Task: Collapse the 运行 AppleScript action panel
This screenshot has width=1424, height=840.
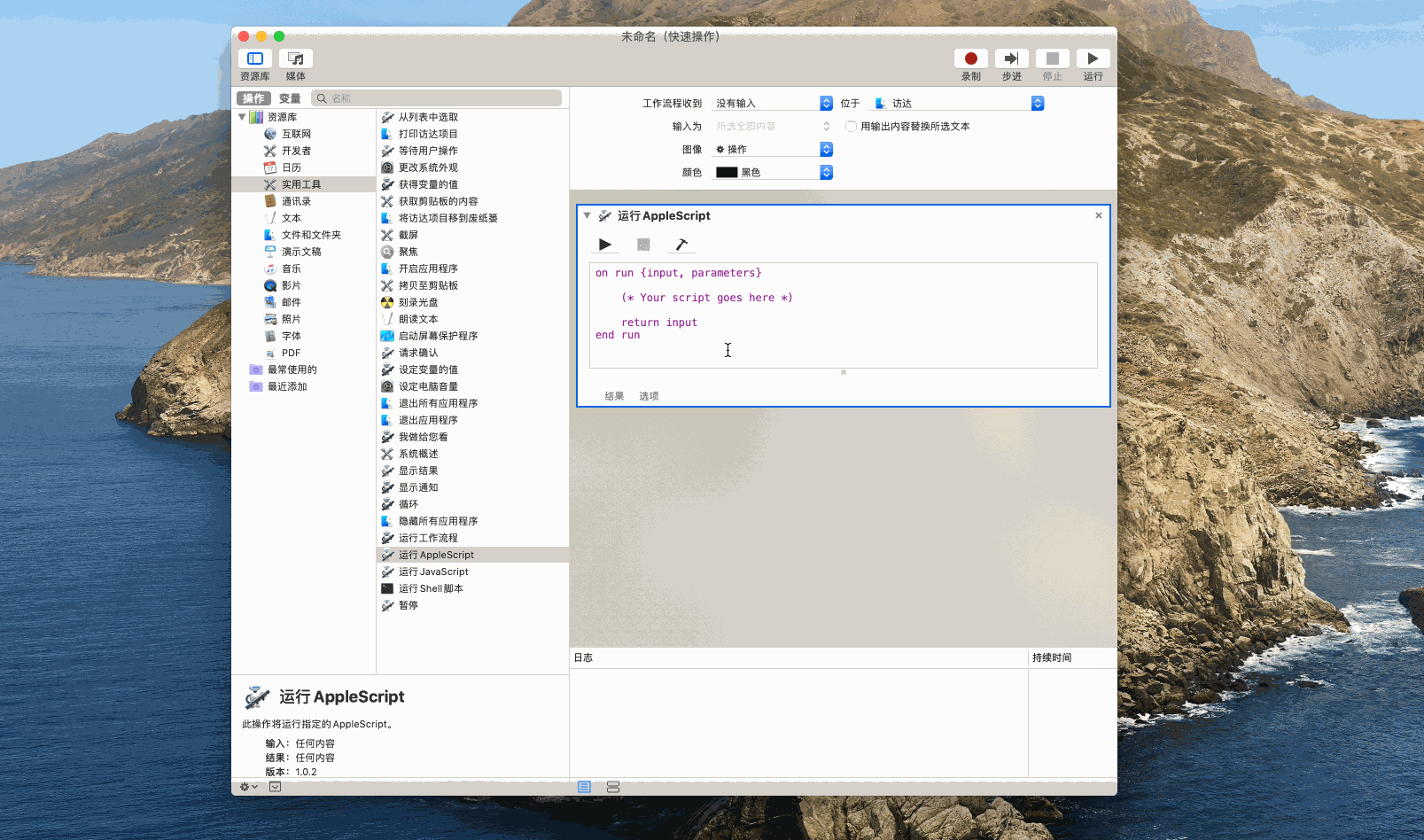Action: coord(587,215)
